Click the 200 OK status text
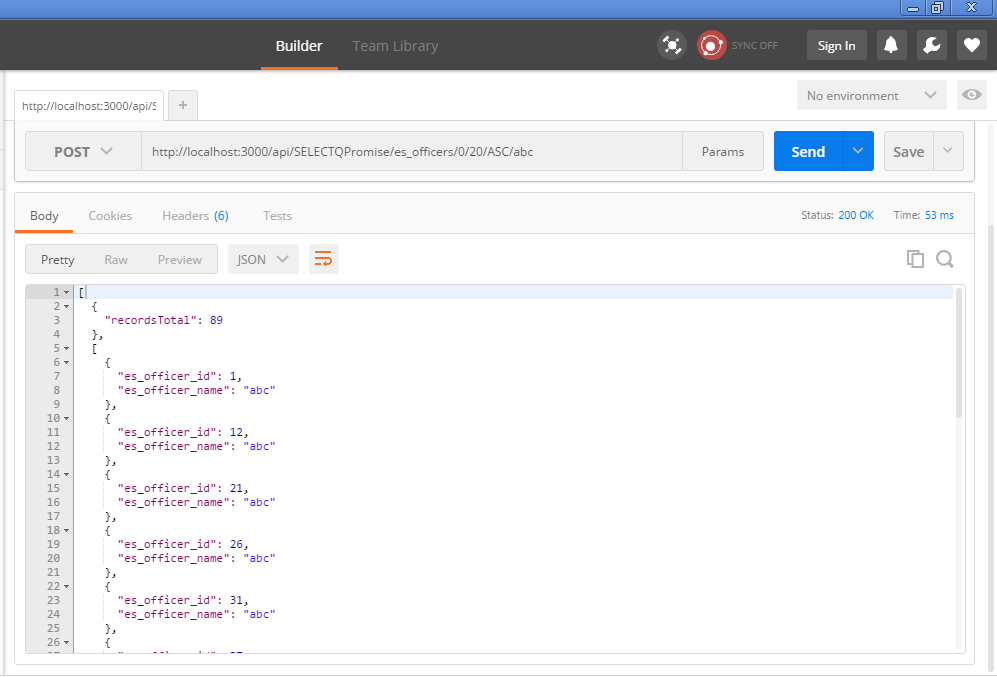 tap(856, 215)
